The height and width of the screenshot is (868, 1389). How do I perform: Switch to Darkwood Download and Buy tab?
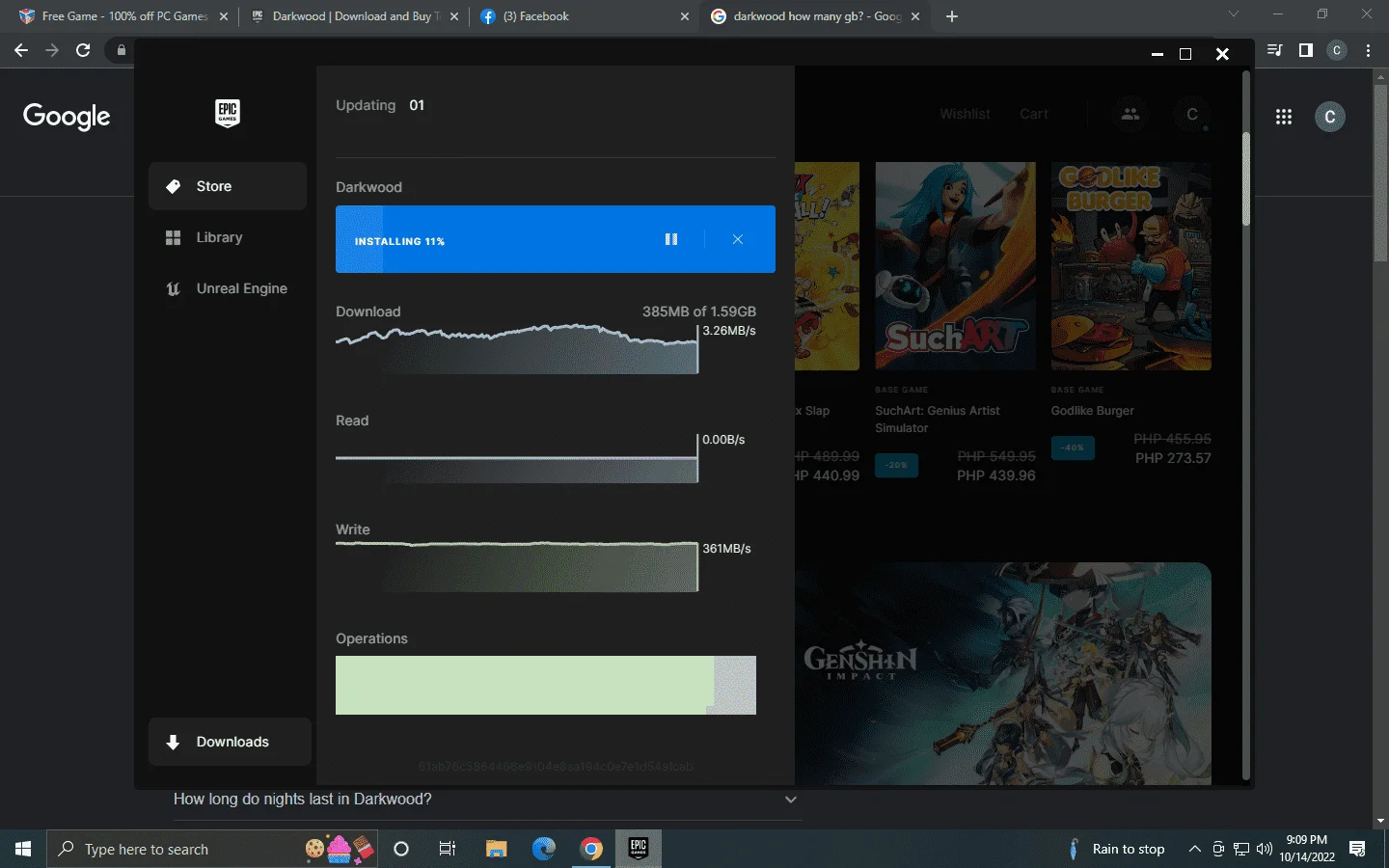click(x=355, y=16)
